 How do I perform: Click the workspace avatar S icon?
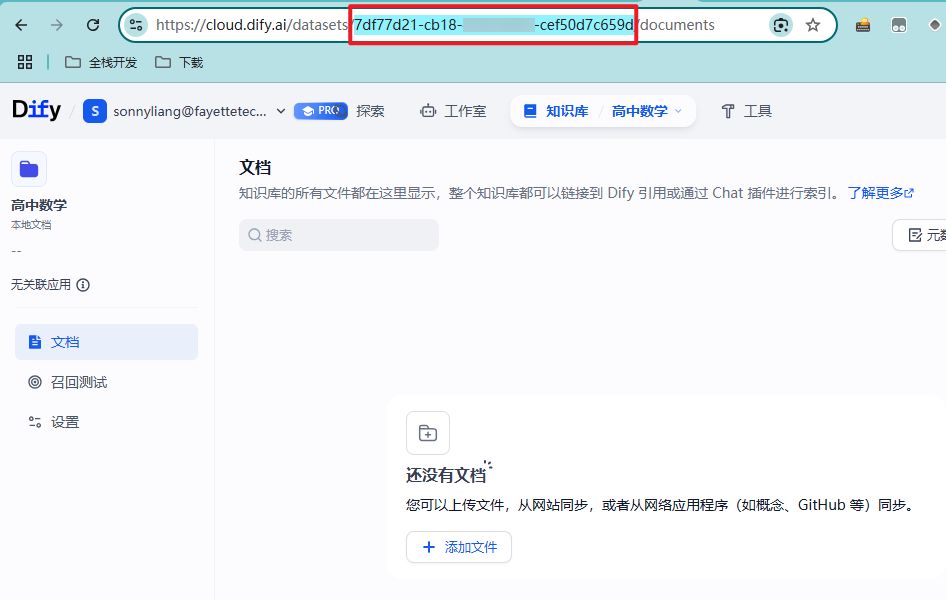(x=94, y=111)
